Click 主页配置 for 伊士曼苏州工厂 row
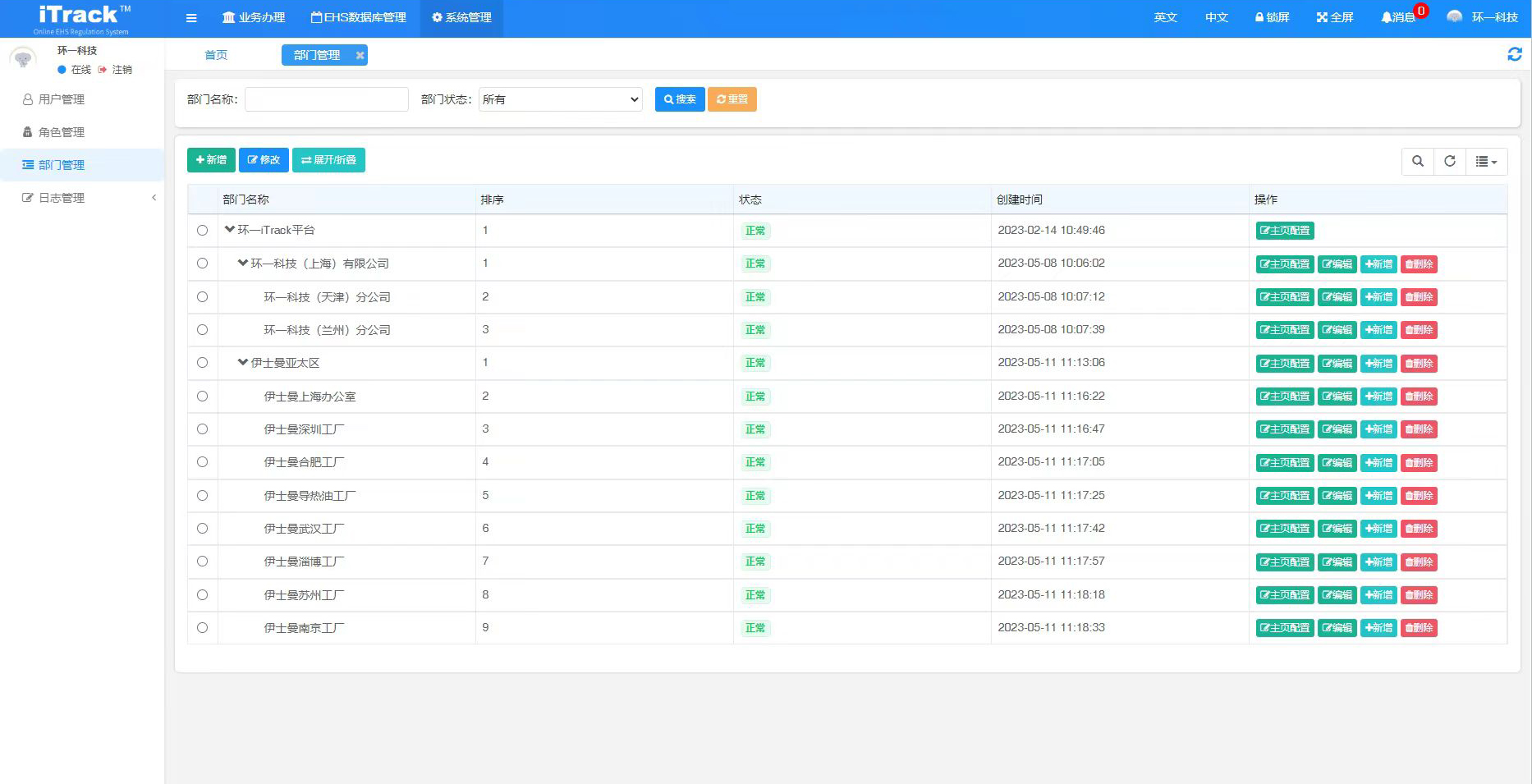This screenshot has width=1532, height=784. click(1285, 595)
